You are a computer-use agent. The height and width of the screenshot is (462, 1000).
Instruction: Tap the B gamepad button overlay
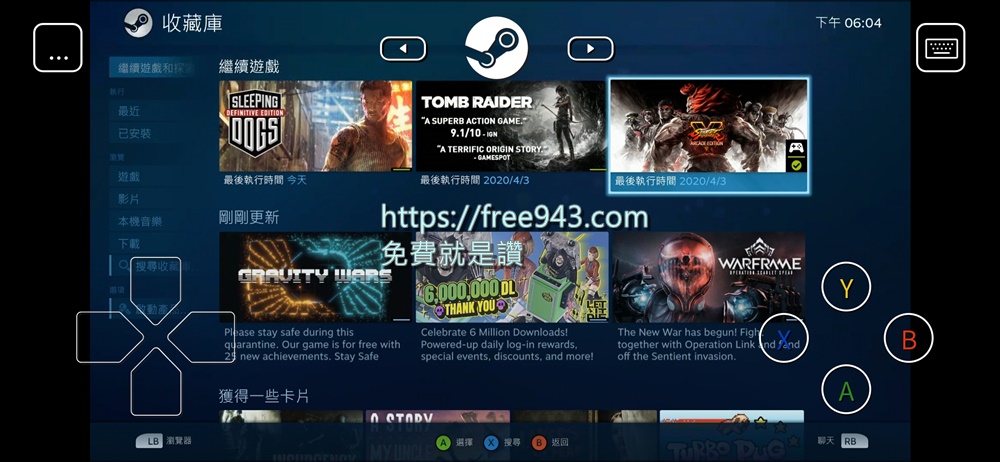[x=909, y=338]
